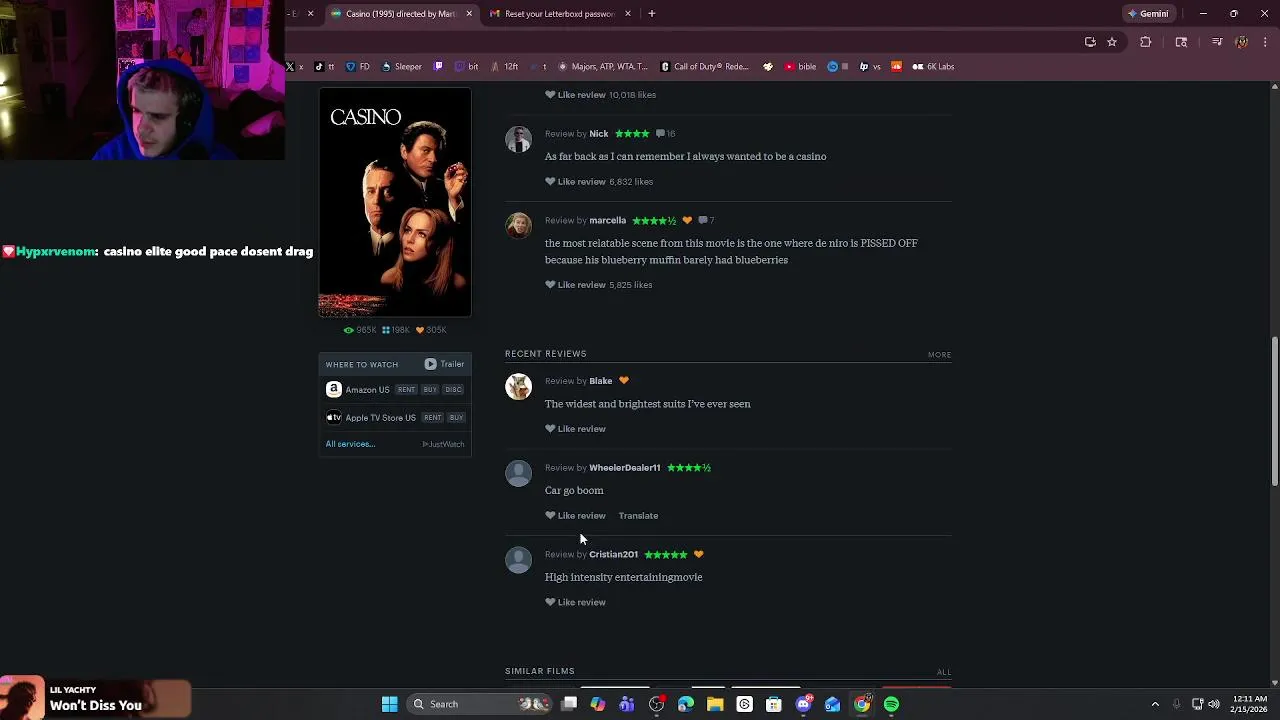Show hidden system tray icons
The height and width of the screenshot is (720, 1280).
pyautogui.click(x=1155, y=705)
